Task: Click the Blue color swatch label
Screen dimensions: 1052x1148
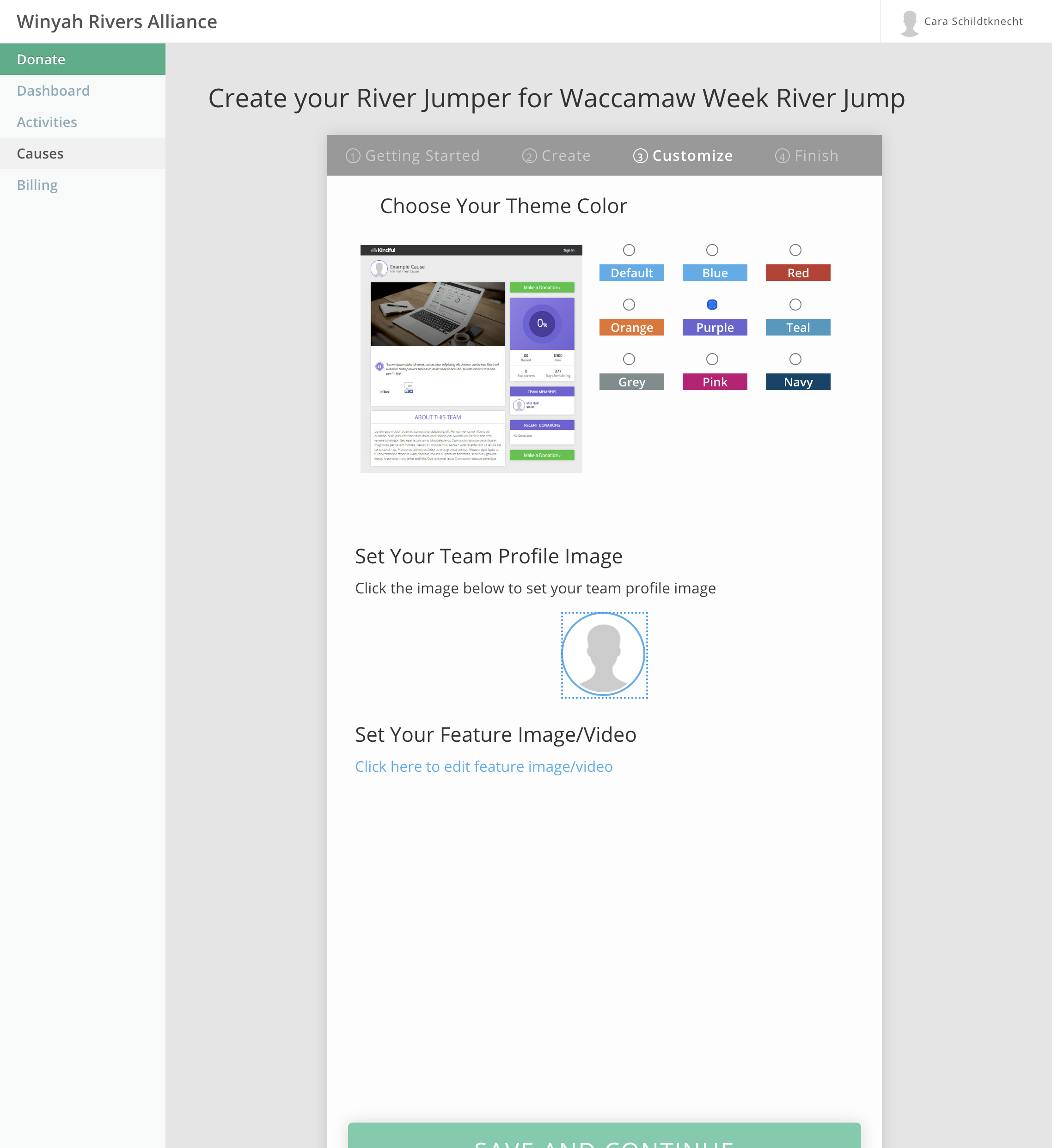Action: 715,273
